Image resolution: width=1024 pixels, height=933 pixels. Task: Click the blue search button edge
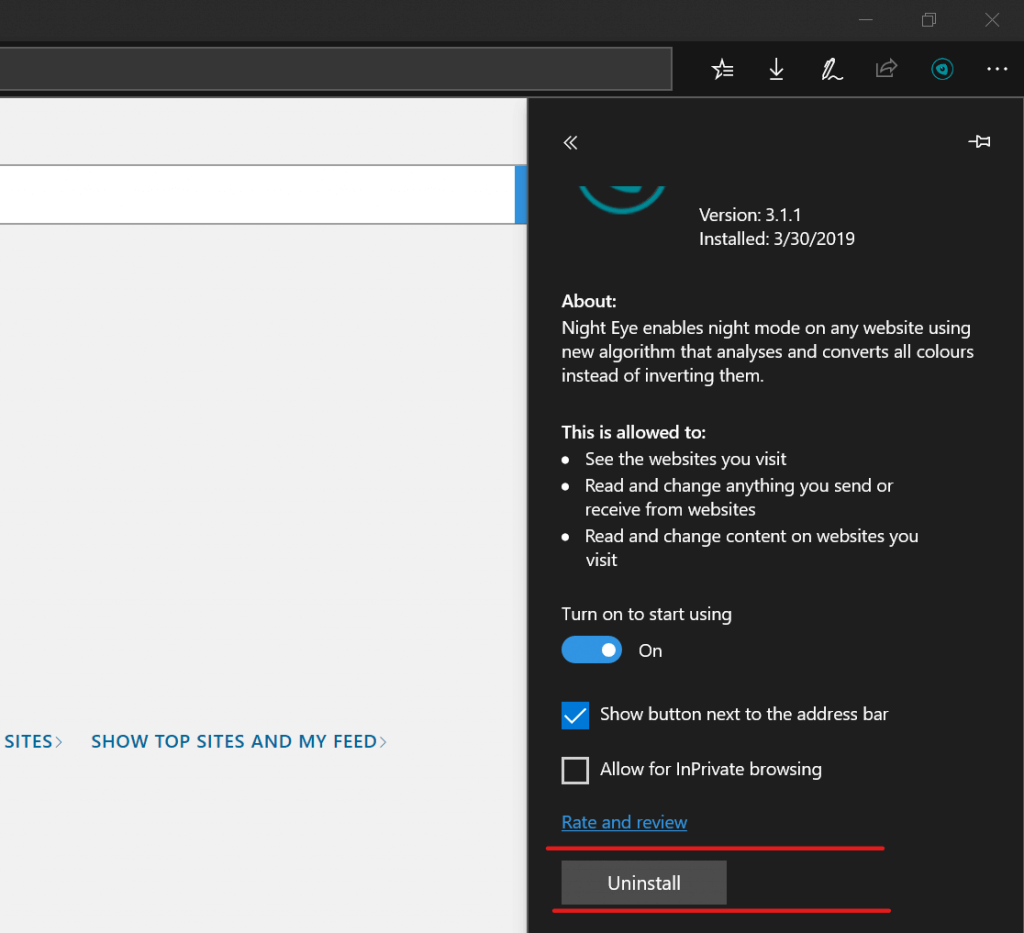[x=520, y=195]
